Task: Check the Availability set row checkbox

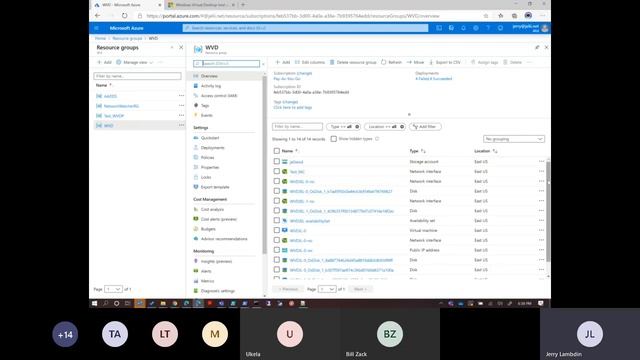Action: 277,220
